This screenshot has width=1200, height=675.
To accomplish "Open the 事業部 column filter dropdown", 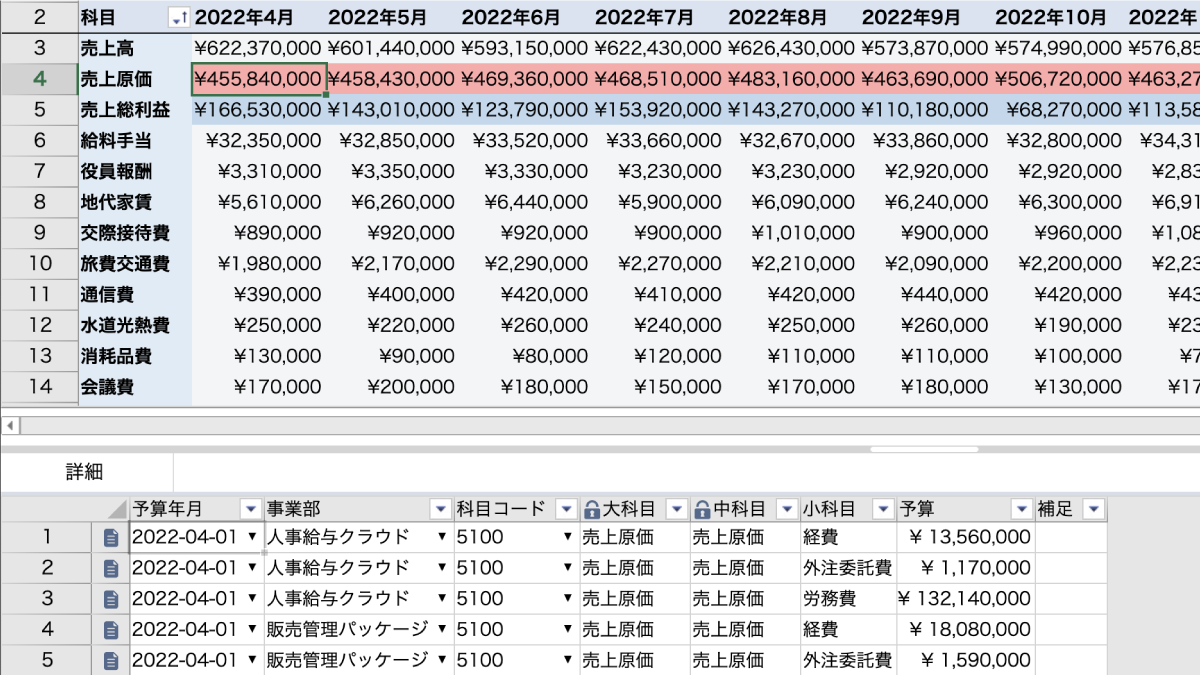I will pyautogui.click(x=440, y=509).
